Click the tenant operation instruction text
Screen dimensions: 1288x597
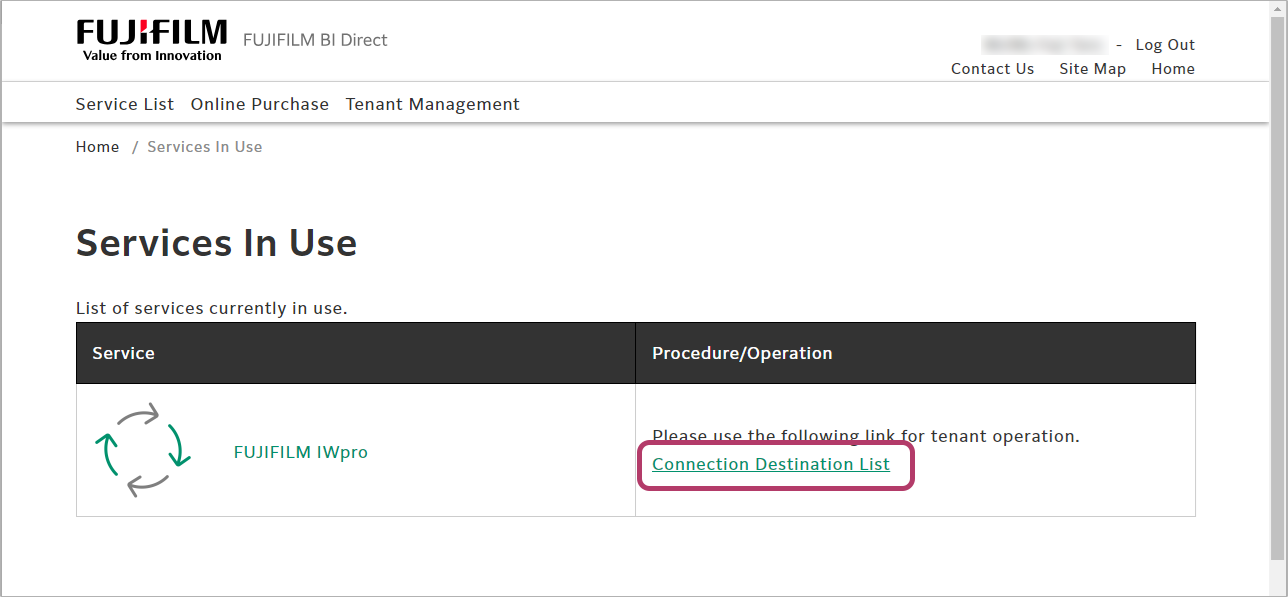click(x=865, y=436)
